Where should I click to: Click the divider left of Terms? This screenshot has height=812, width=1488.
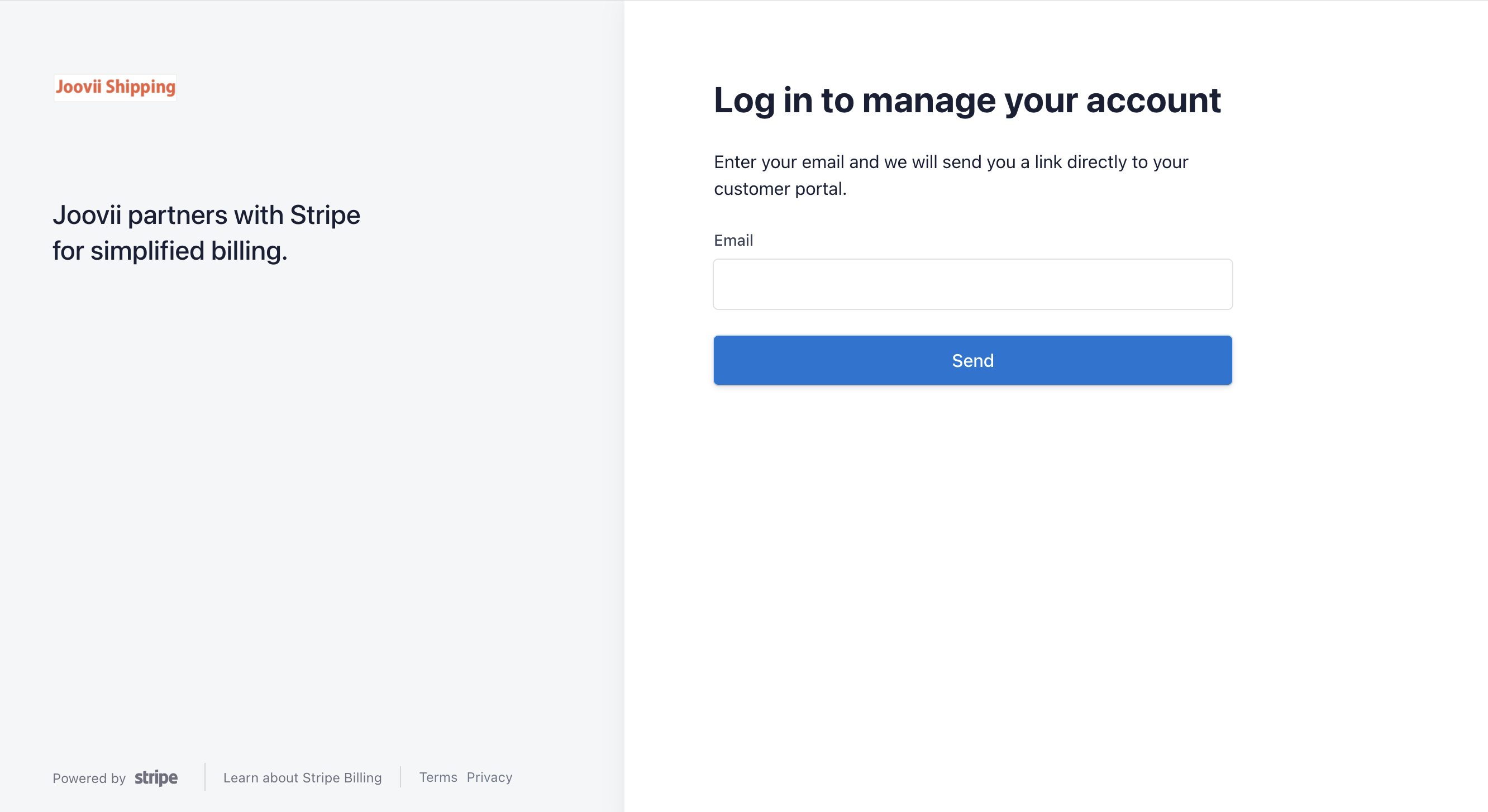(400, 777)
